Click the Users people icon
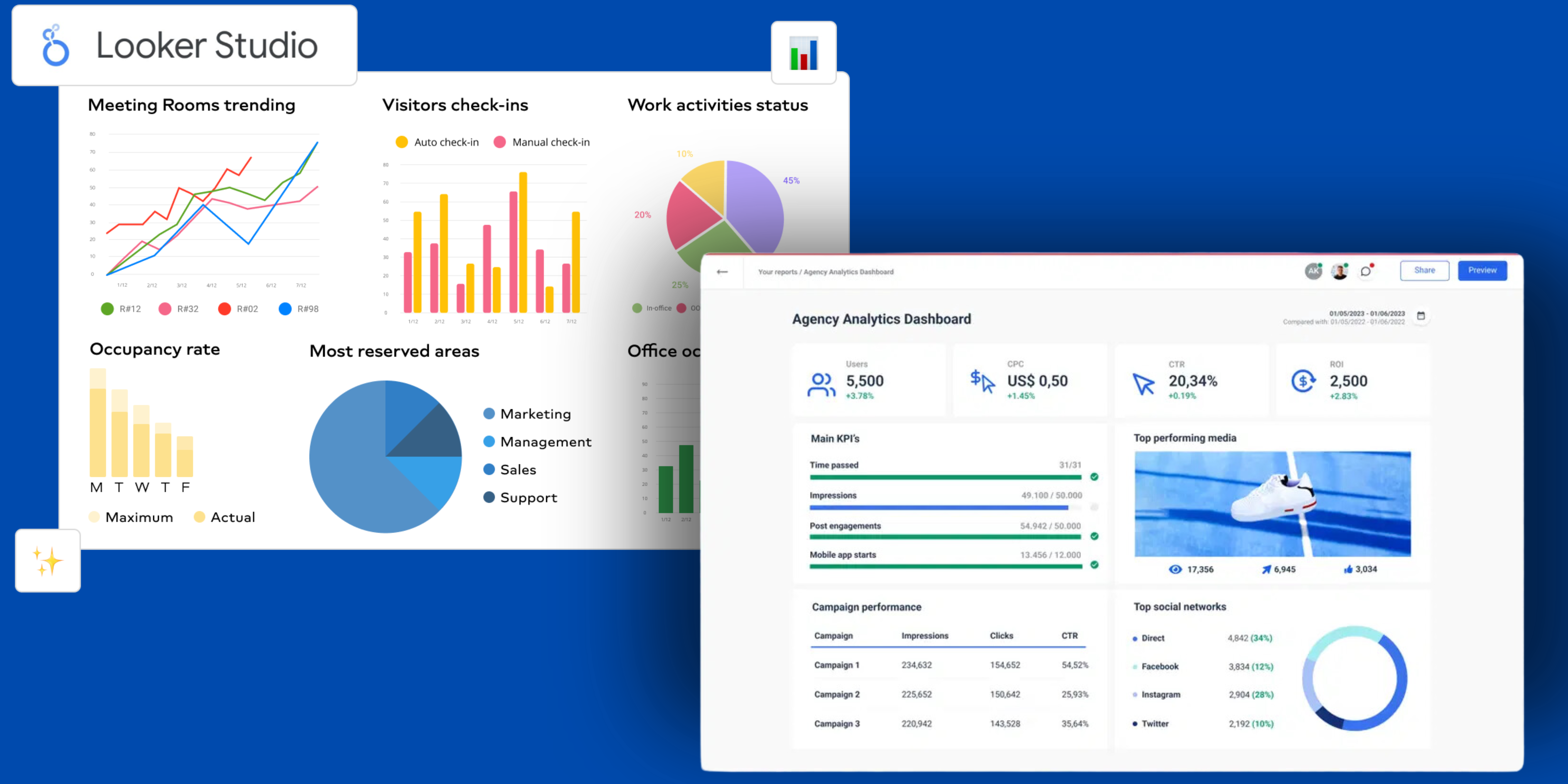Screen dimensions: 1568x784 pos(821,385)
